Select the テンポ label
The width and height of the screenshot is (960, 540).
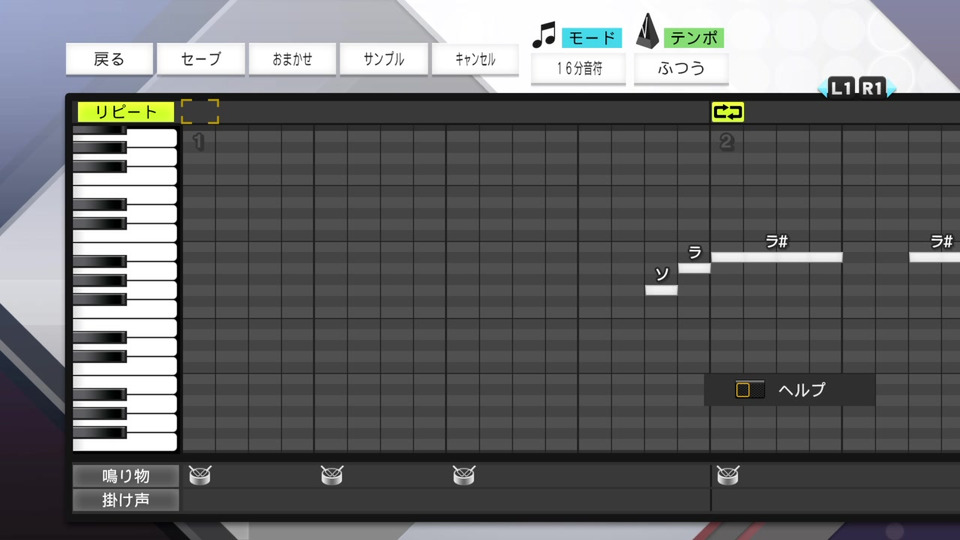click(x=694, y=38)
